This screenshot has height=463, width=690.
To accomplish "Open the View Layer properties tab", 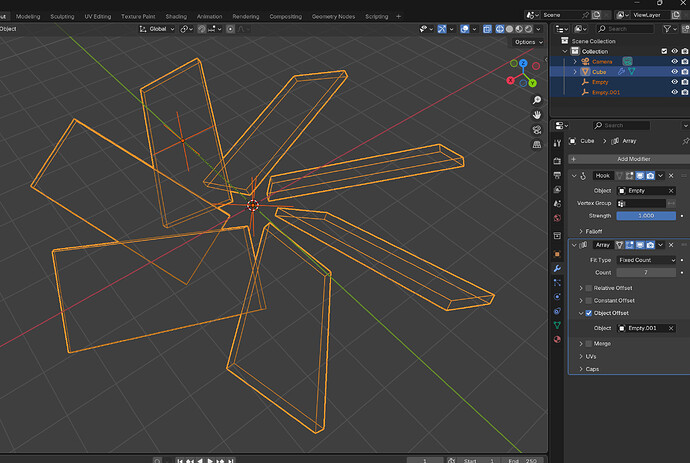I will 557,189.
